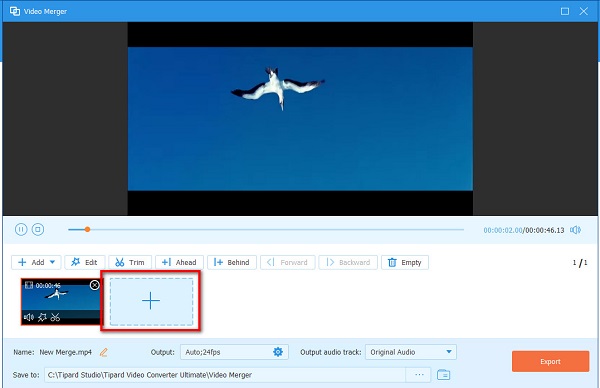The width and height of the screenshot is (600, 388).
Task: Maximize the Video Merger window
Action: (x=565, y=11)
